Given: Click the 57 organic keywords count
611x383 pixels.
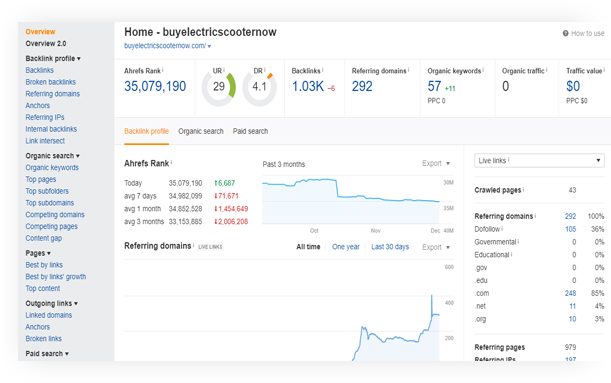Looking at the screenshot, I should [434, 86].
